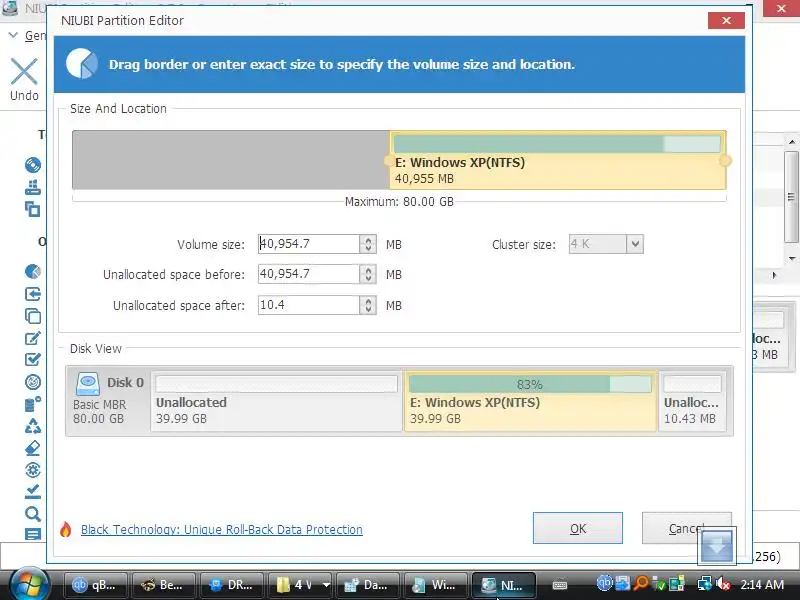The height and width of the screenshot is (600, 800).
Task: Open the Black Technology Roll-Back Data Protection link
Action: [221, 530]
